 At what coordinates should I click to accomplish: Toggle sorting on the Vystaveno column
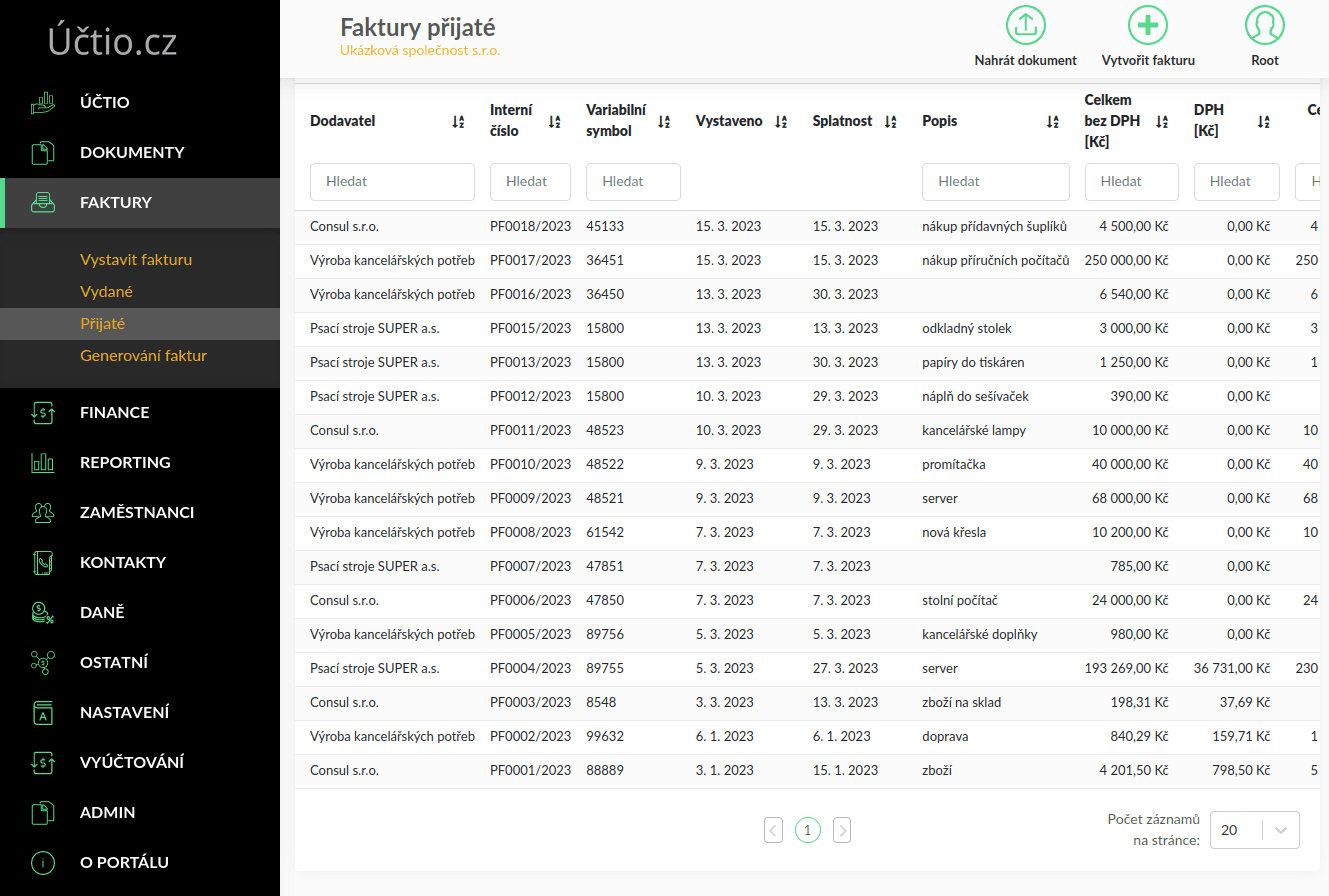coord(781,122)
